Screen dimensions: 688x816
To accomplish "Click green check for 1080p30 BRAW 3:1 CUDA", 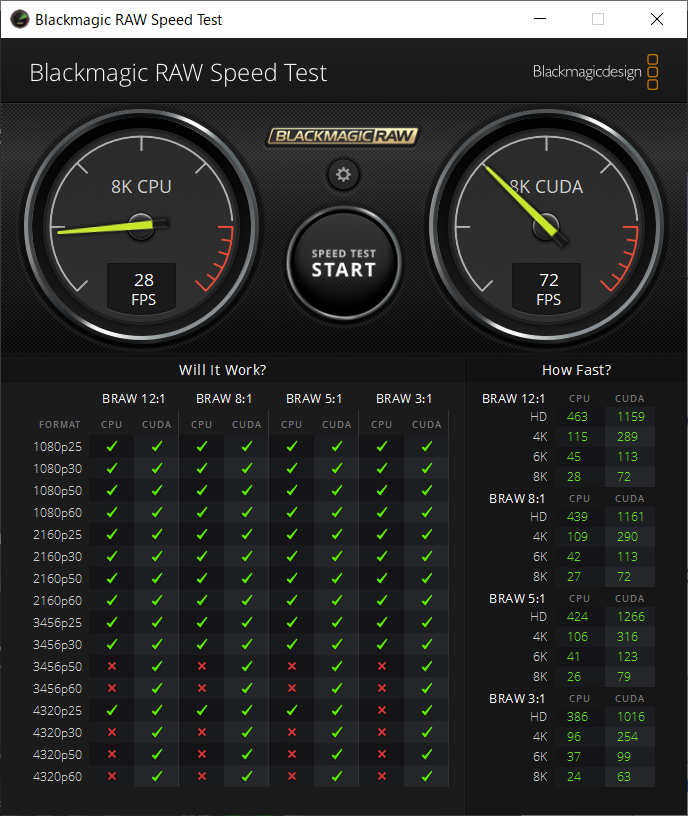I will click(427, 468).
